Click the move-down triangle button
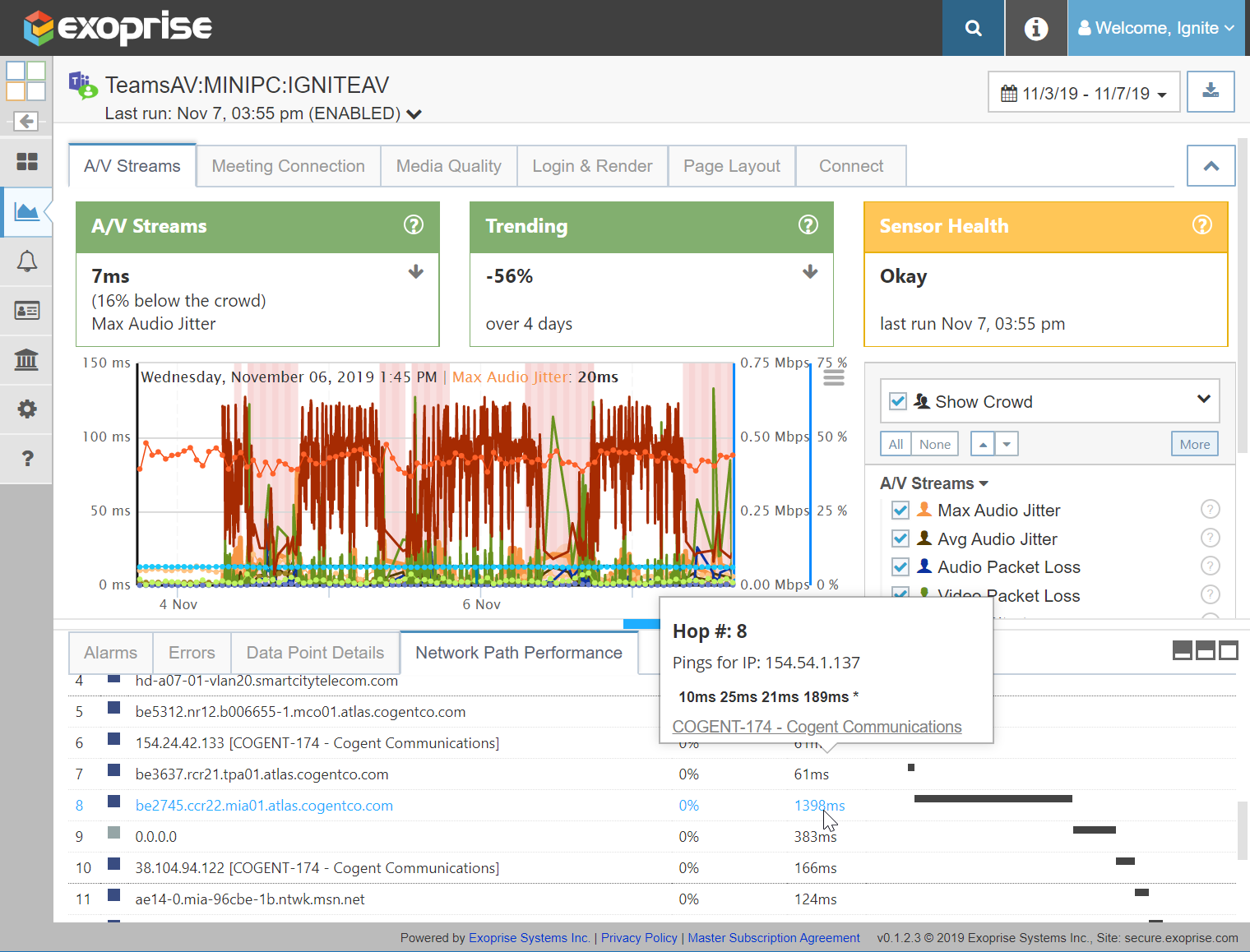The height and width of the screenshot is (952, 1250). [x=1007, y=444]
